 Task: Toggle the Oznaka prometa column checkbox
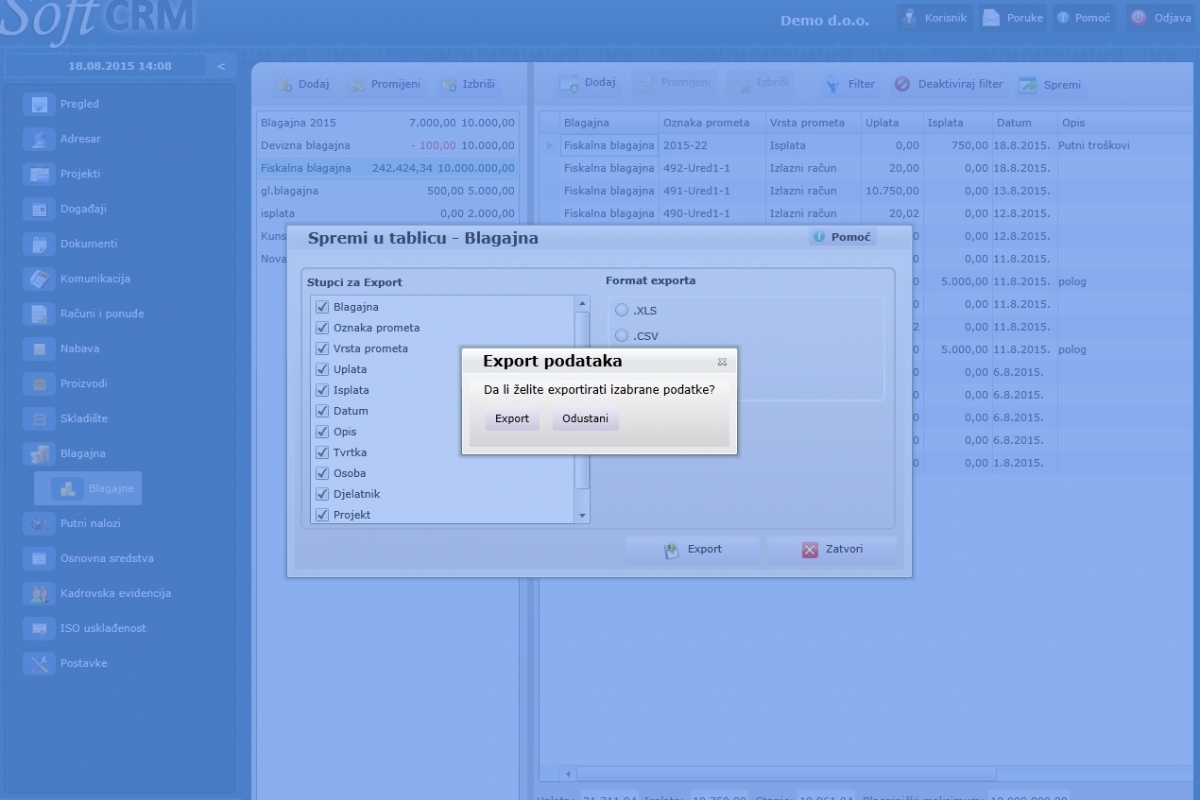pyautogui.click(x=322, y=328)
